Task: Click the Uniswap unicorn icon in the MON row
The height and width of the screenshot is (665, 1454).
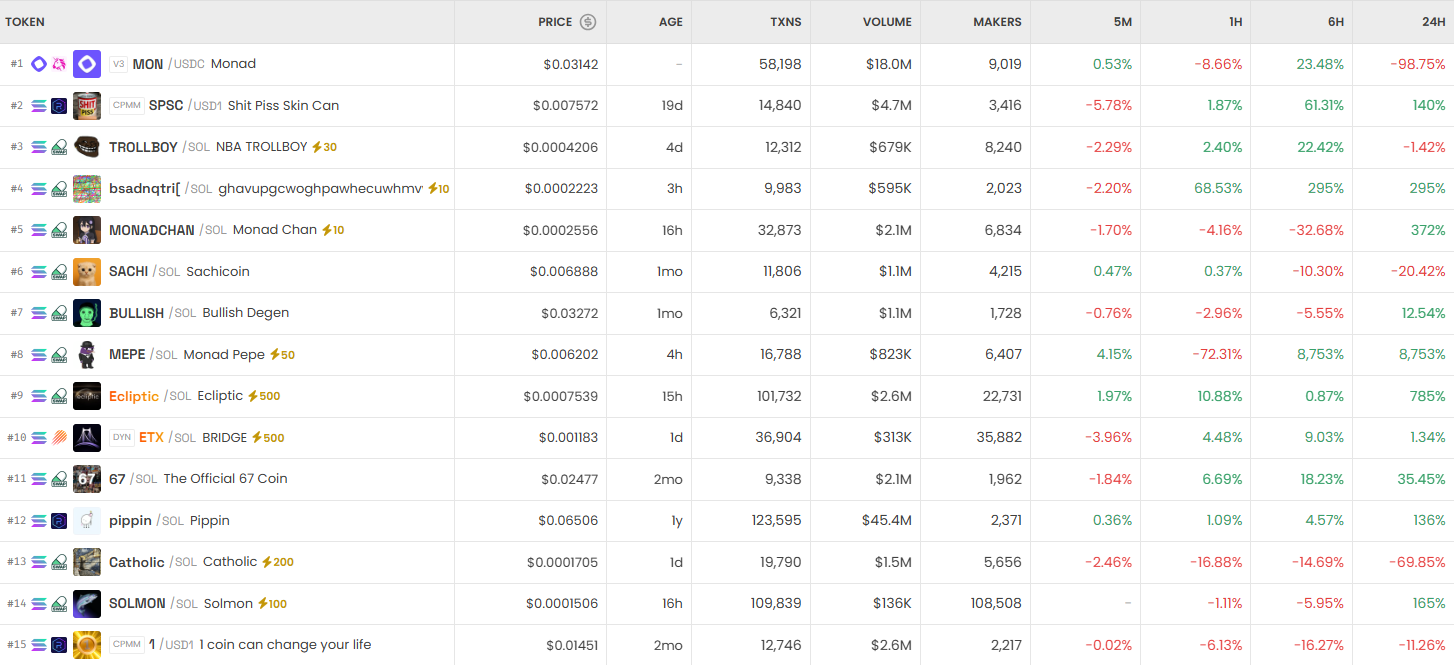Action: coord(59,64)
